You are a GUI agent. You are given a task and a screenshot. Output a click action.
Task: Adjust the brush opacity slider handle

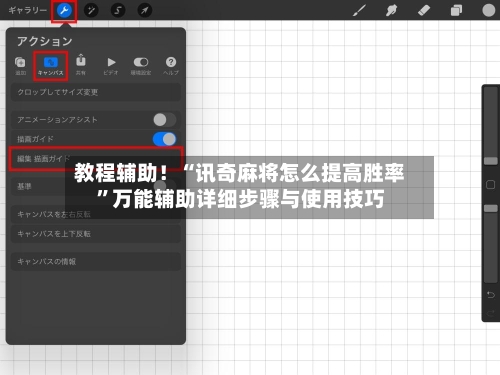(491, 208)
